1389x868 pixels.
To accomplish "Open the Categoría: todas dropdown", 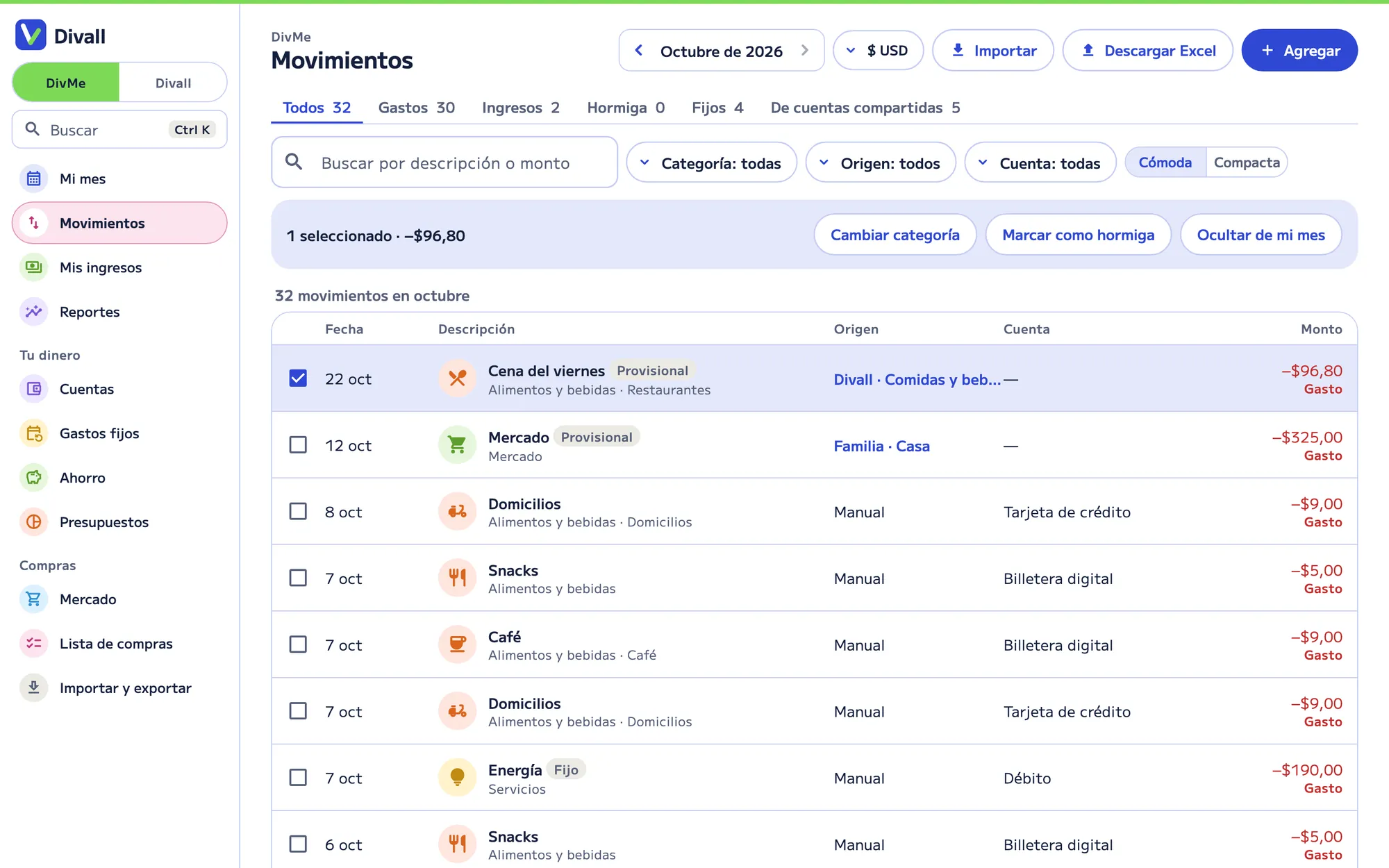I will click(x=711, y=163).
